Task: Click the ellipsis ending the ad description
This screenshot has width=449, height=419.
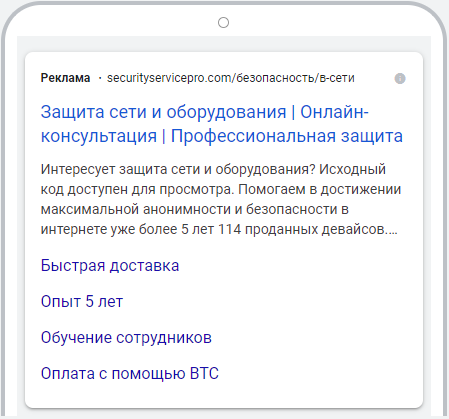Action: click(x=391, y=233)
